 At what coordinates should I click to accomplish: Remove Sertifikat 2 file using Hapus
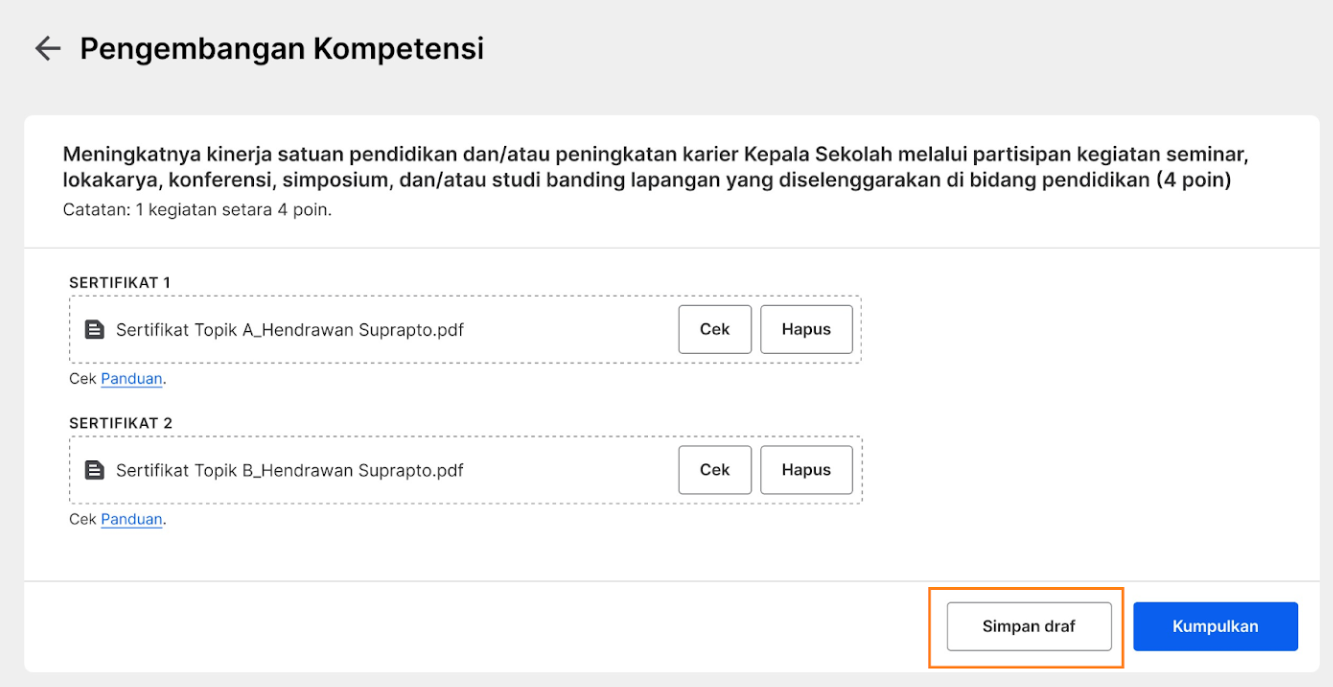(806, 469)
